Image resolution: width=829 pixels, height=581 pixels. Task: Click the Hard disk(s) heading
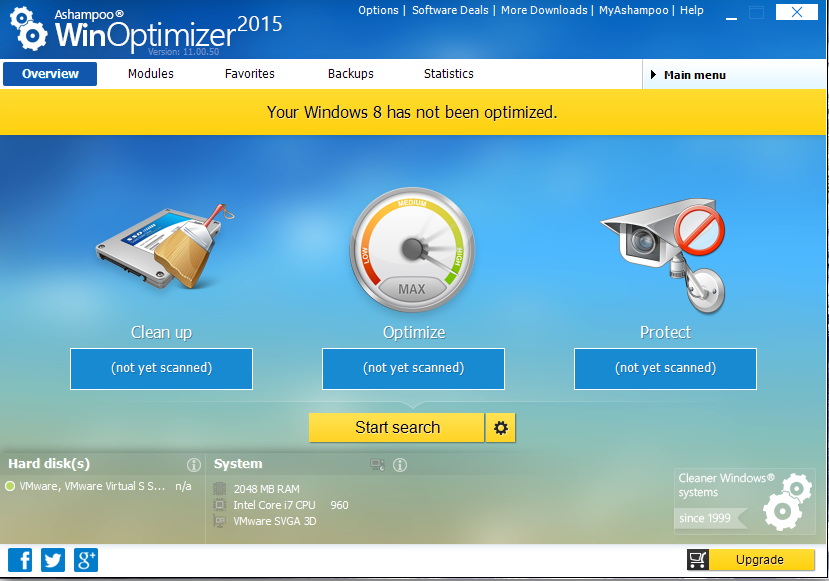point(49,464)
